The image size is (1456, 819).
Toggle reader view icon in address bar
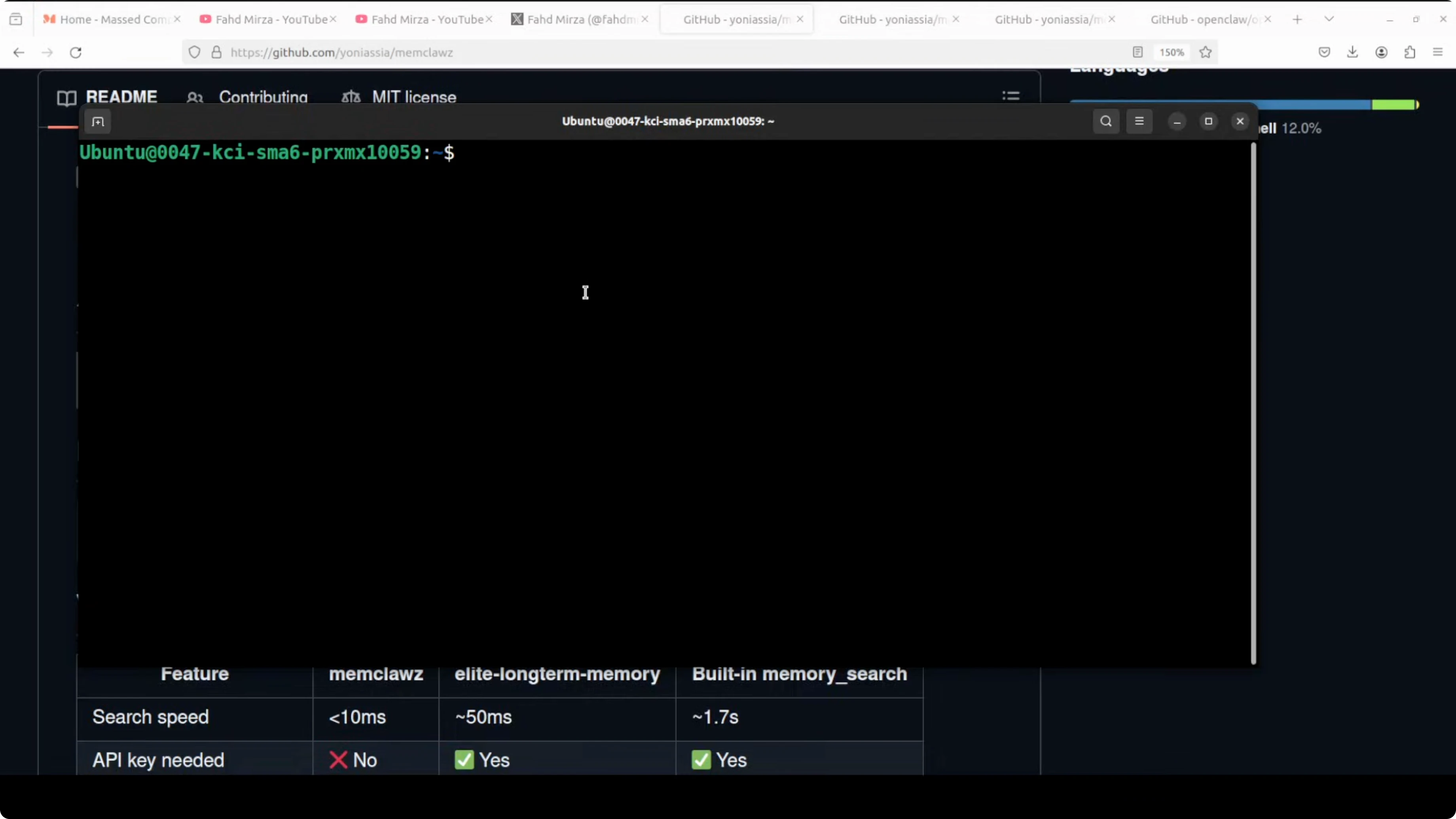coord(1138,53)
